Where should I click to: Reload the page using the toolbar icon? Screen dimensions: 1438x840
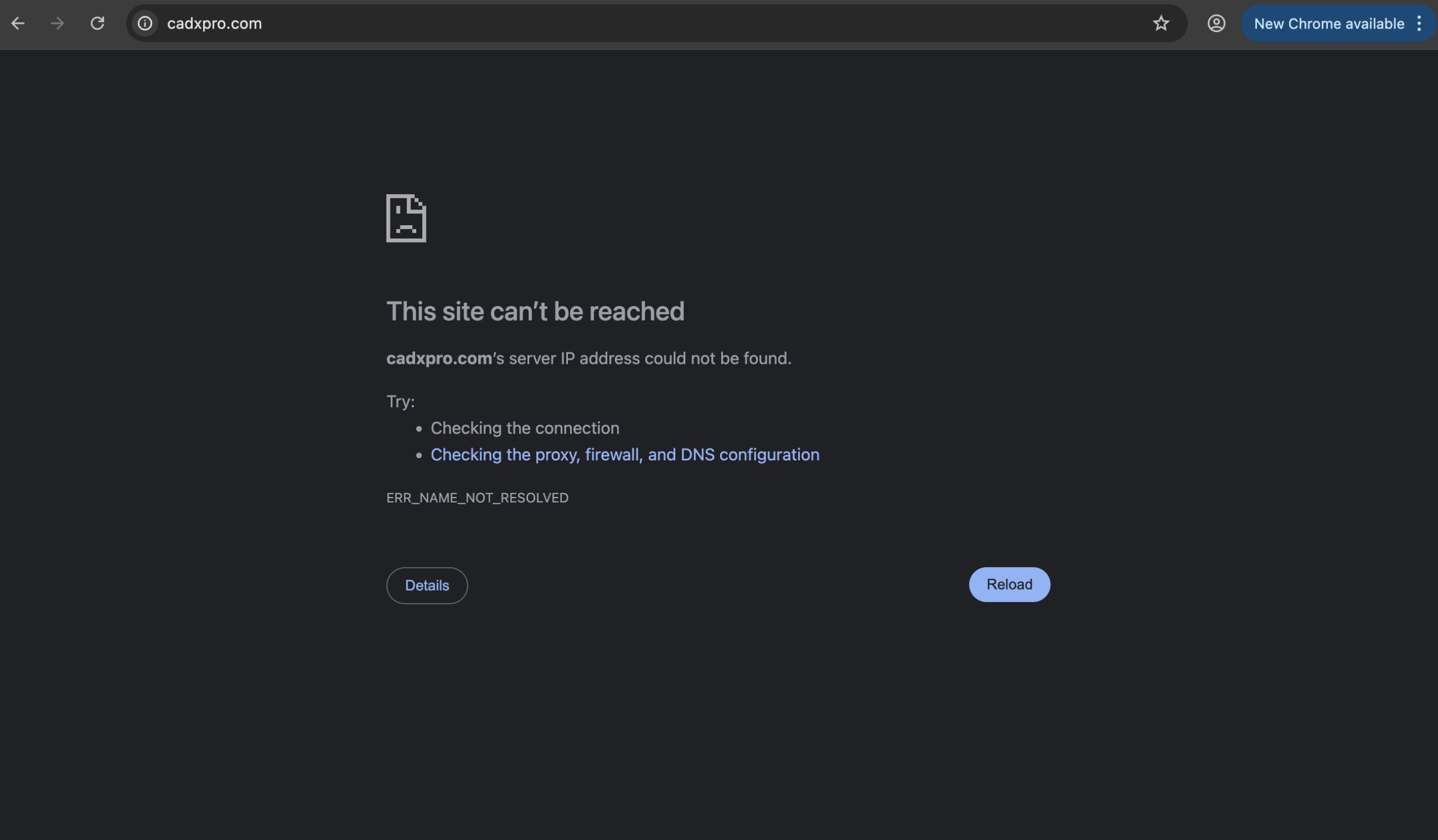point(98,24)
